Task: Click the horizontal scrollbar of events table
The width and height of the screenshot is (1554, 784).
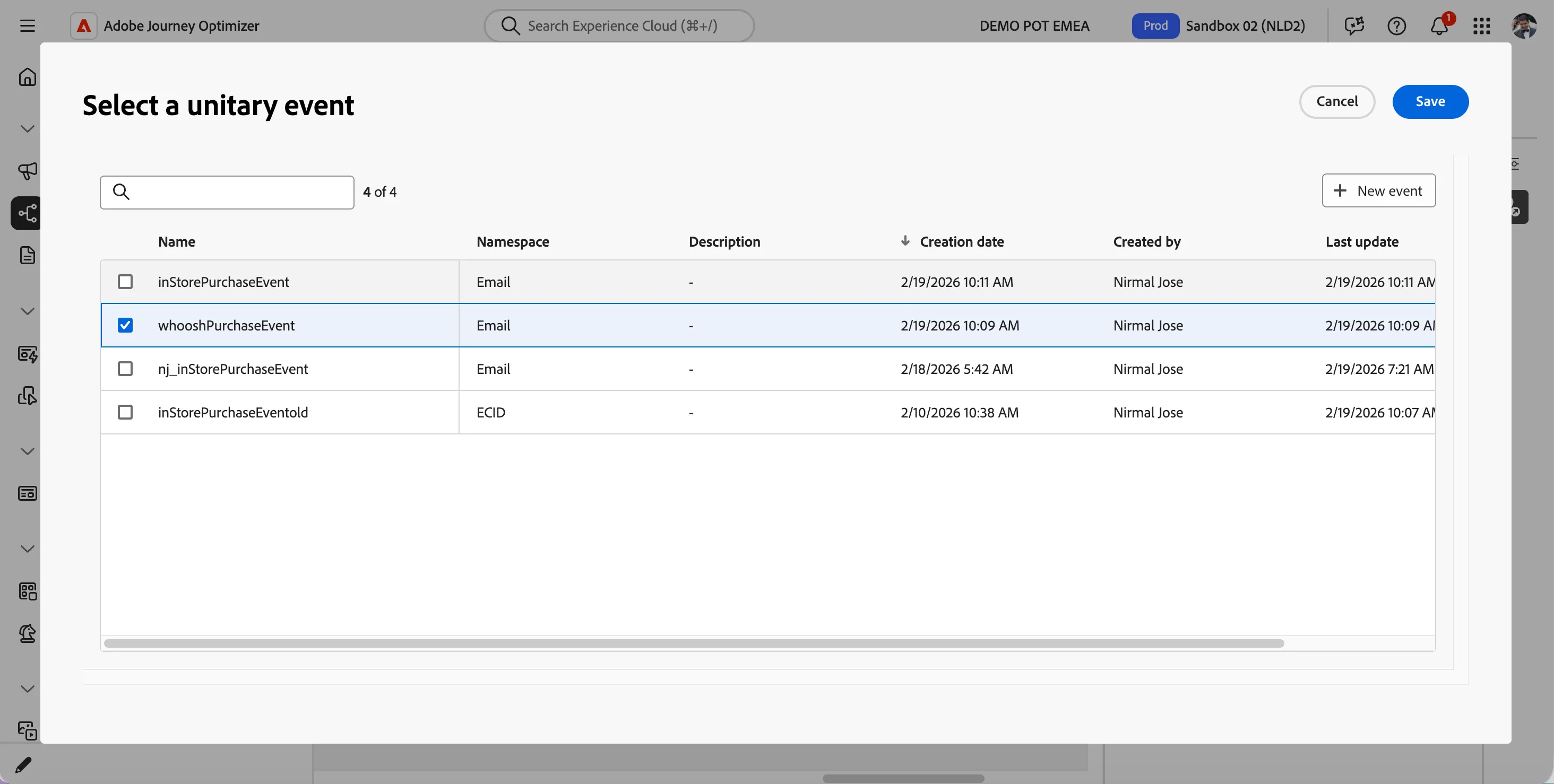Action: tap(694, 643)
